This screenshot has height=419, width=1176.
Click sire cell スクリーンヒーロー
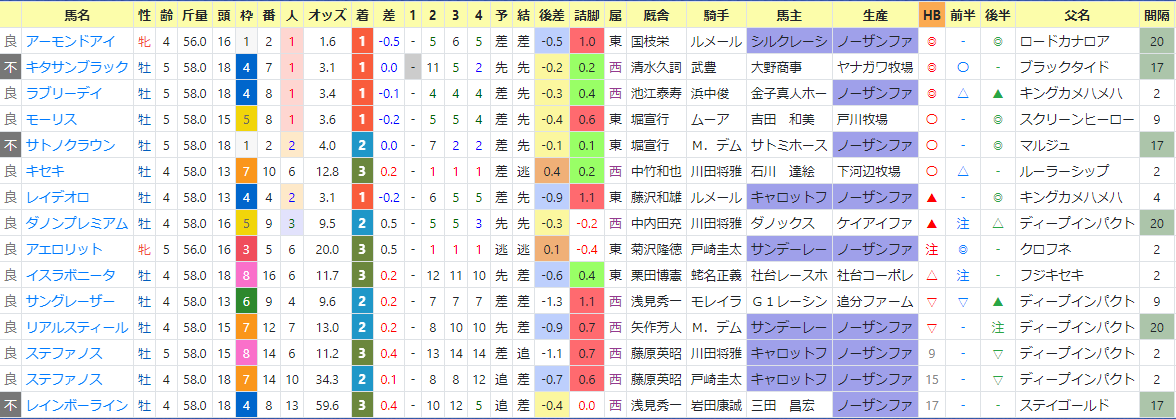point(1077,119)
